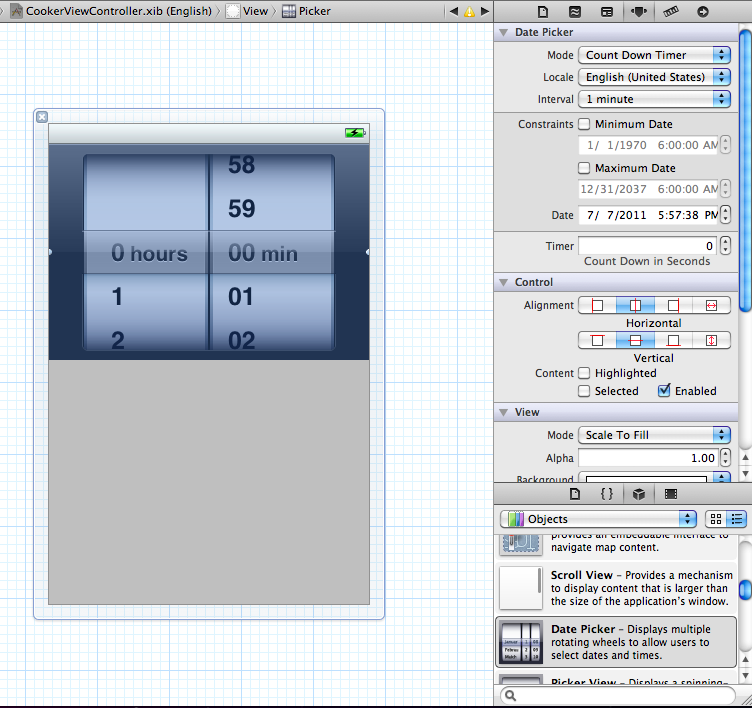
Task: Click the Date value field
Action: coord(648,215)
